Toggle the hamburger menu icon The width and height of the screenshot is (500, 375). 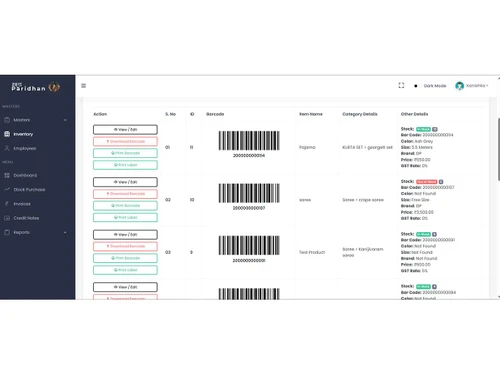tap(83, 86)
